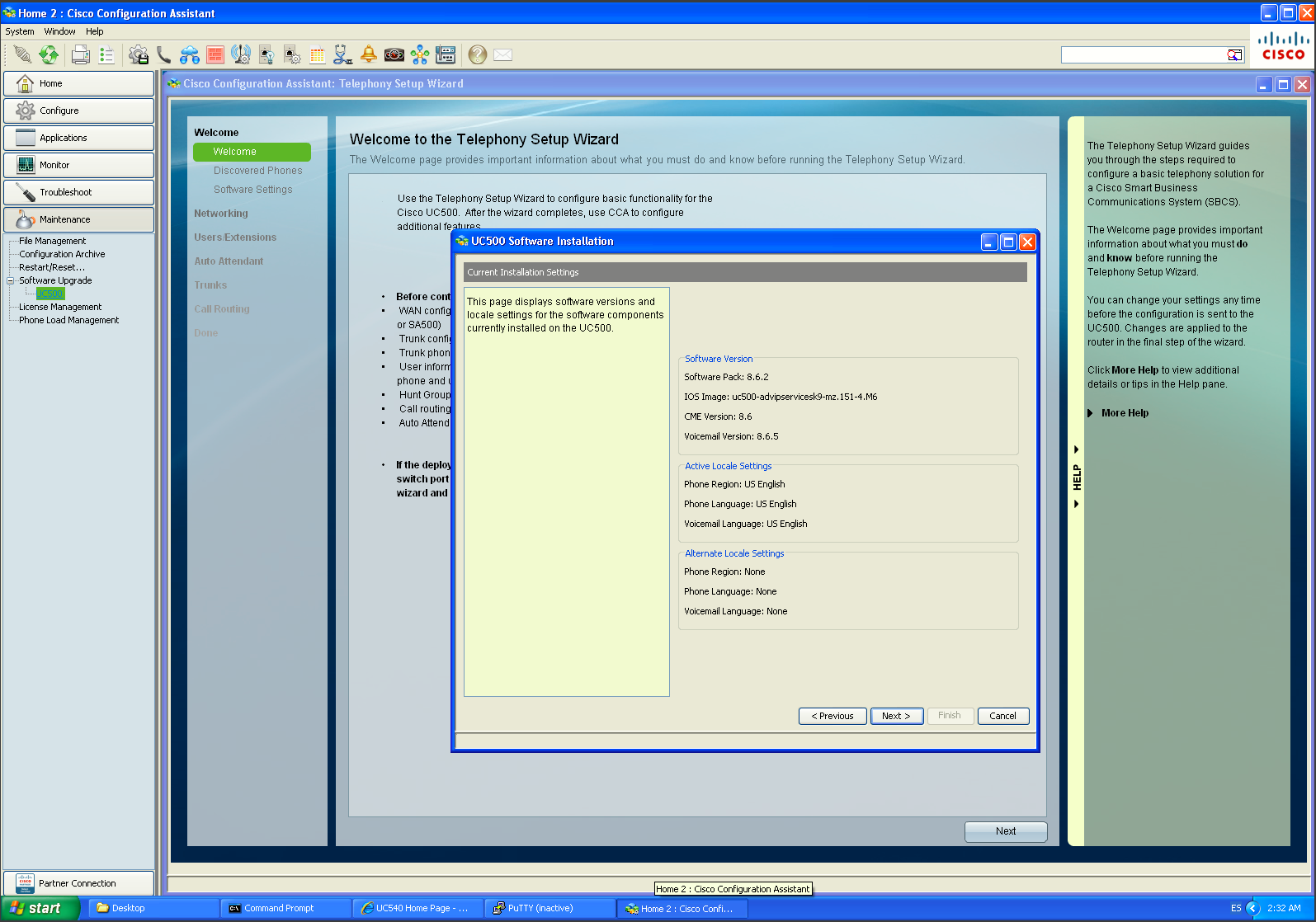Click the printer icon in toolbar

(x=81, y=54)
